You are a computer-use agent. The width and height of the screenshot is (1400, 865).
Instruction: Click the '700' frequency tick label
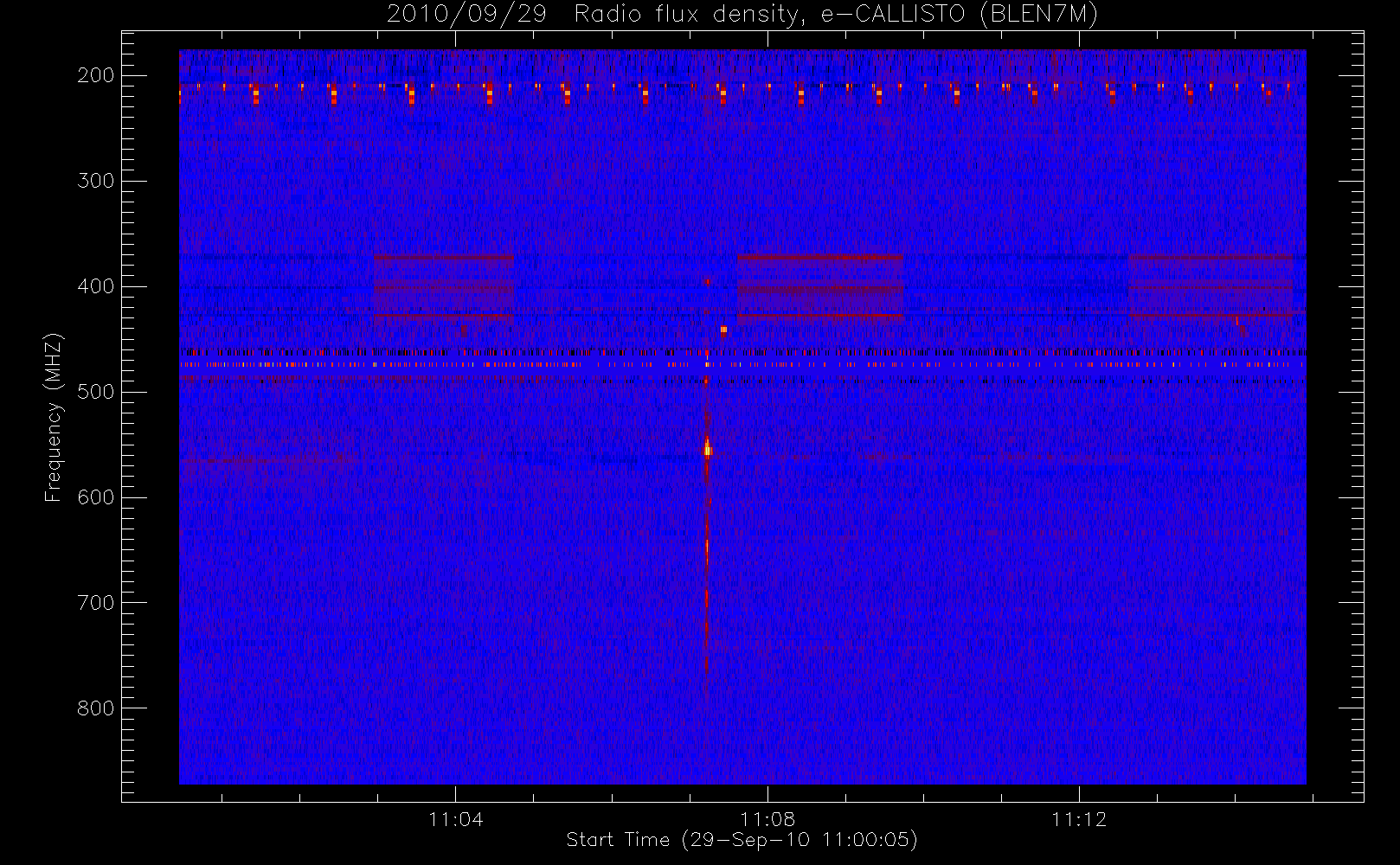95,603
